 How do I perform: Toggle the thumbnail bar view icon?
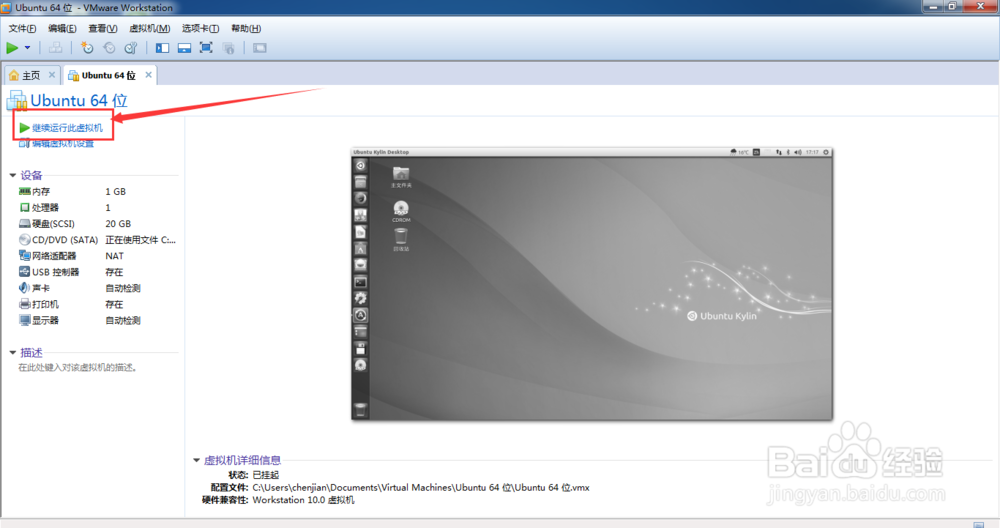click(x=184, y=48)
